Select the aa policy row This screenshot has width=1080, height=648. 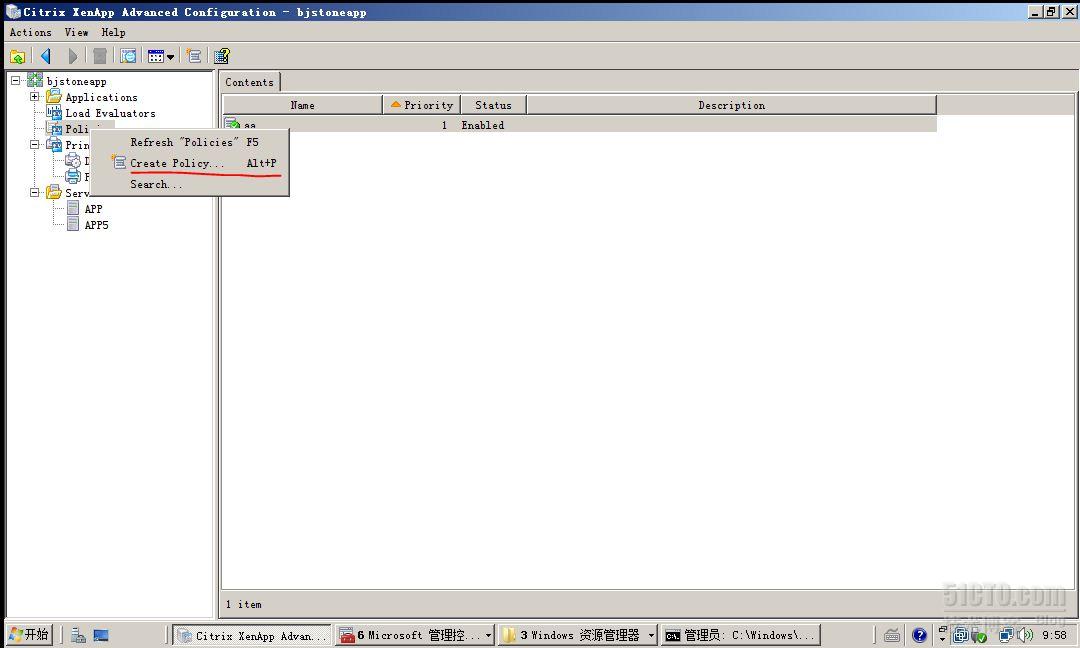pos(579,125)
